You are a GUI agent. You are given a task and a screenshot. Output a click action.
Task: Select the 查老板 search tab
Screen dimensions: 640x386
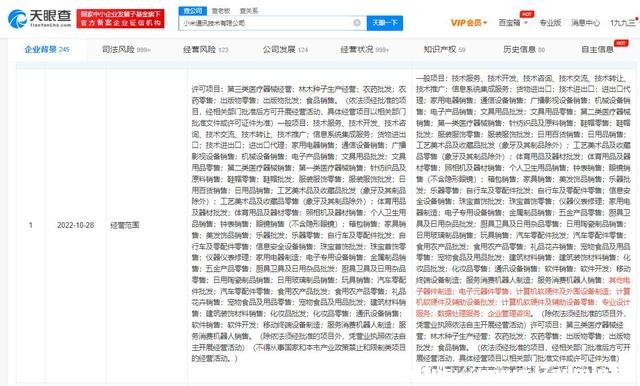tap(221, 11)
